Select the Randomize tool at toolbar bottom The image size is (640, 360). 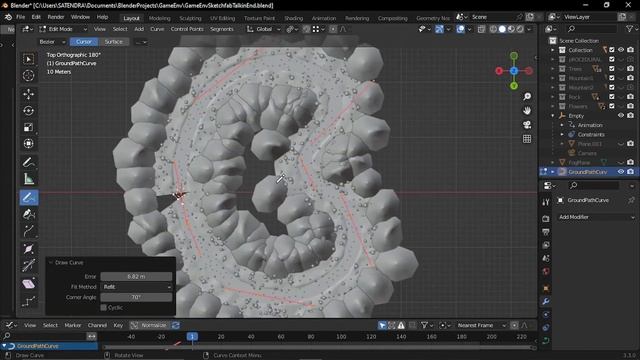[x=29, y=302]
